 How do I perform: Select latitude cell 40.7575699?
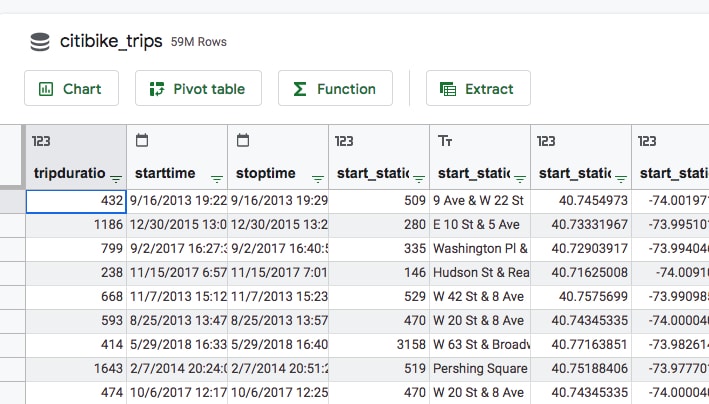[581, 297]
